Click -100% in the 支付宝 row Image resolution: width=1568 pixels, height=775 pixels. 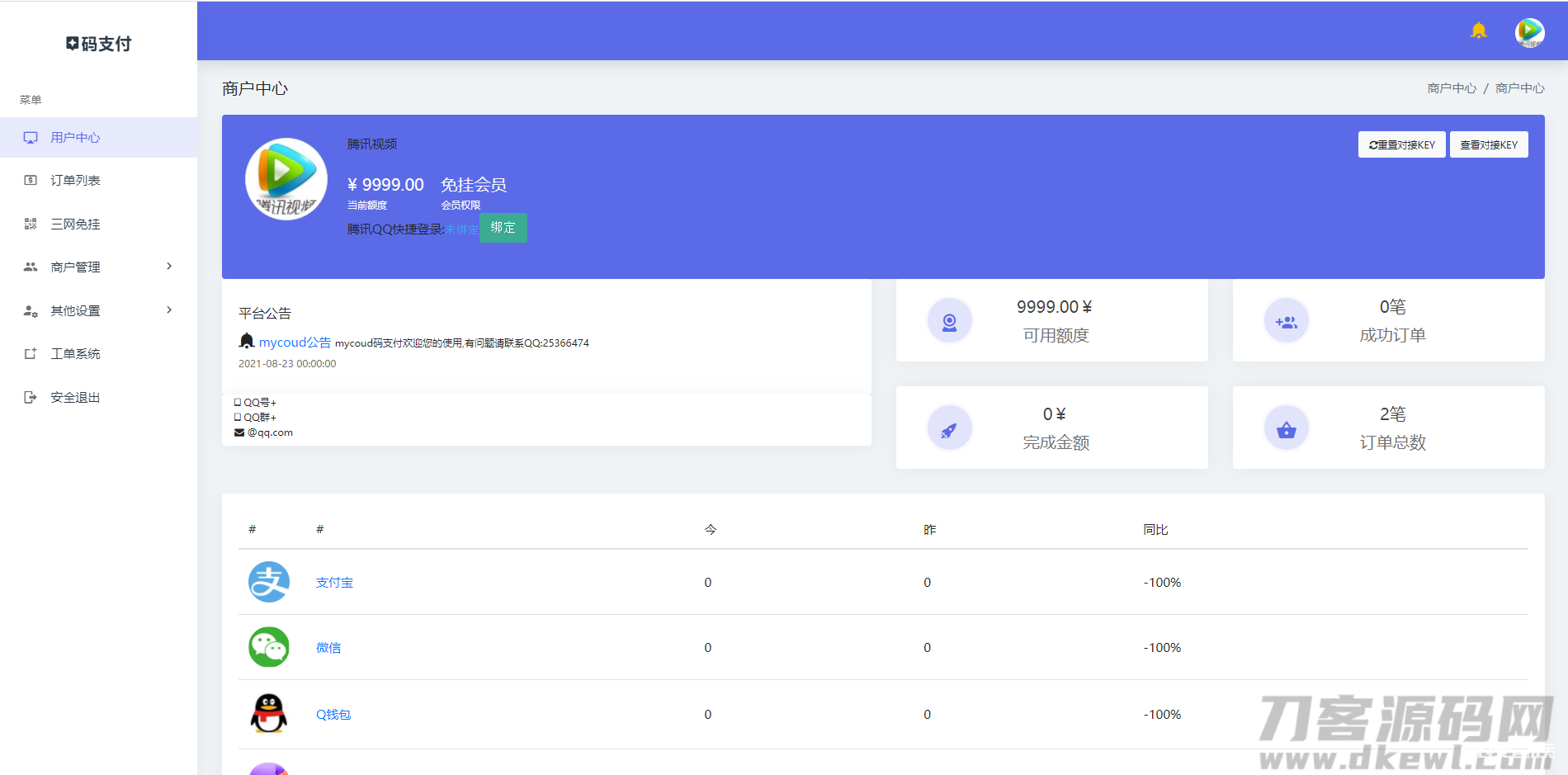click(1162, 583)
